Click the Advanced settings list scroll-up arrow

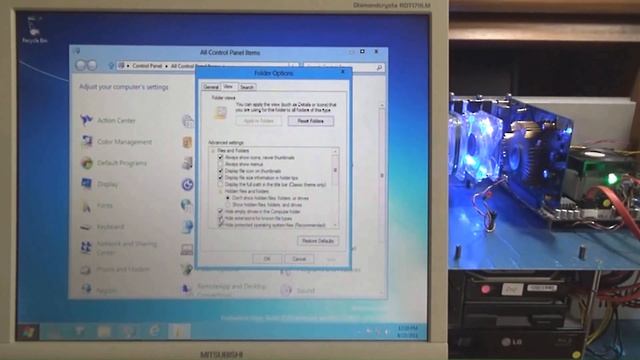pos(335,151)
